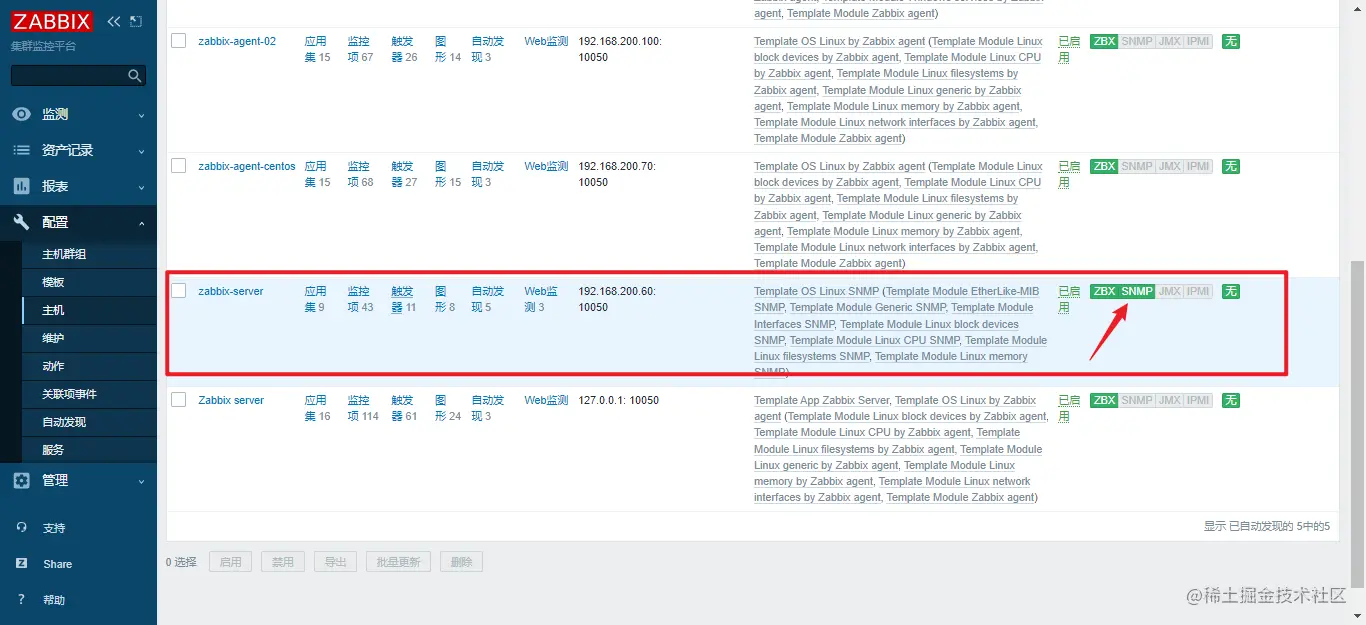The image size is (1366, 625).
Task: Click the 删除 button
Action: 461,562
